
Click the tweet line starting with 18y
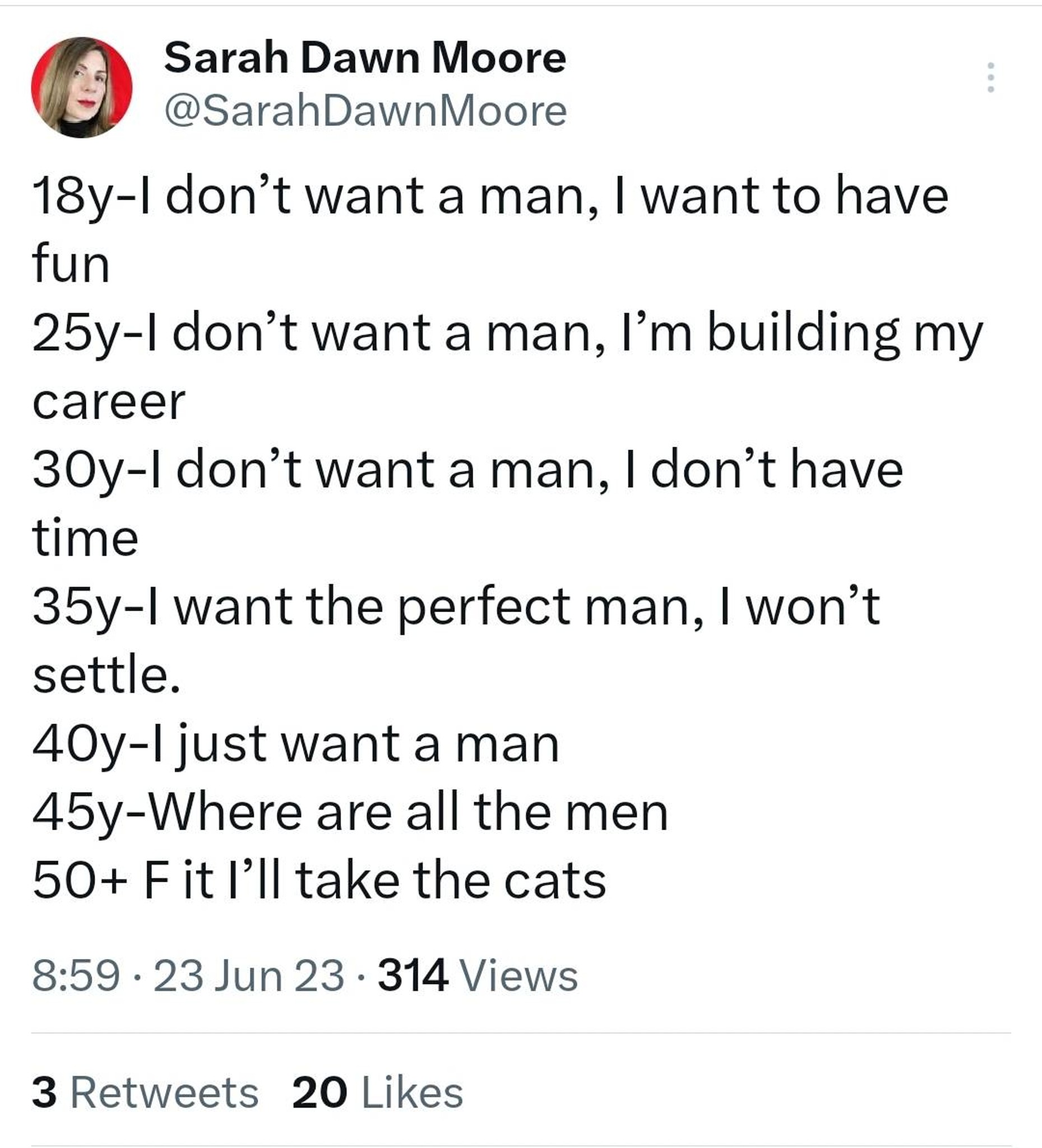[x=490, y=196]
